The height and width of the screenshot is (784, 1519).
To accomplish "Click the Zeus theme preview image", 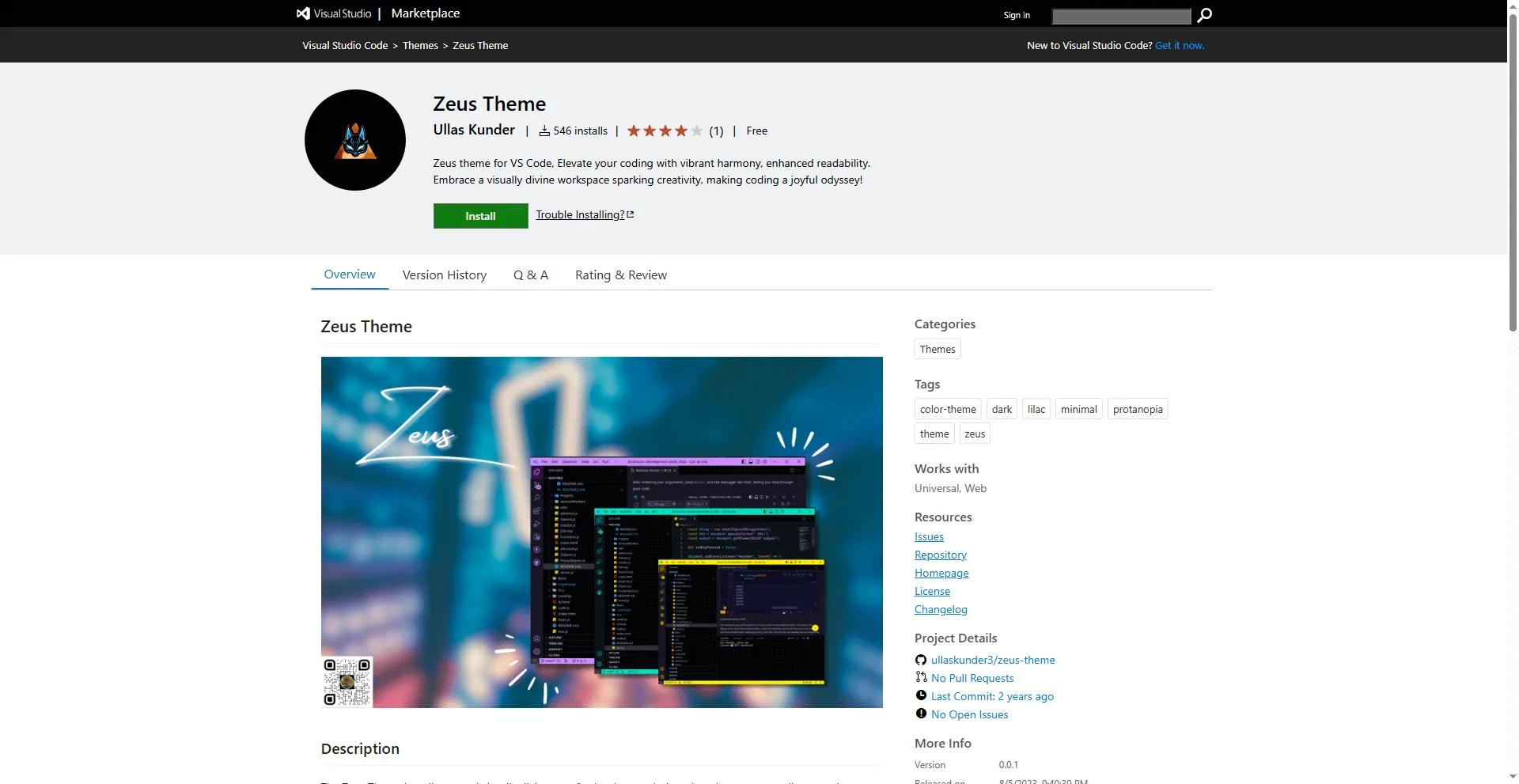I will point(601,532).
